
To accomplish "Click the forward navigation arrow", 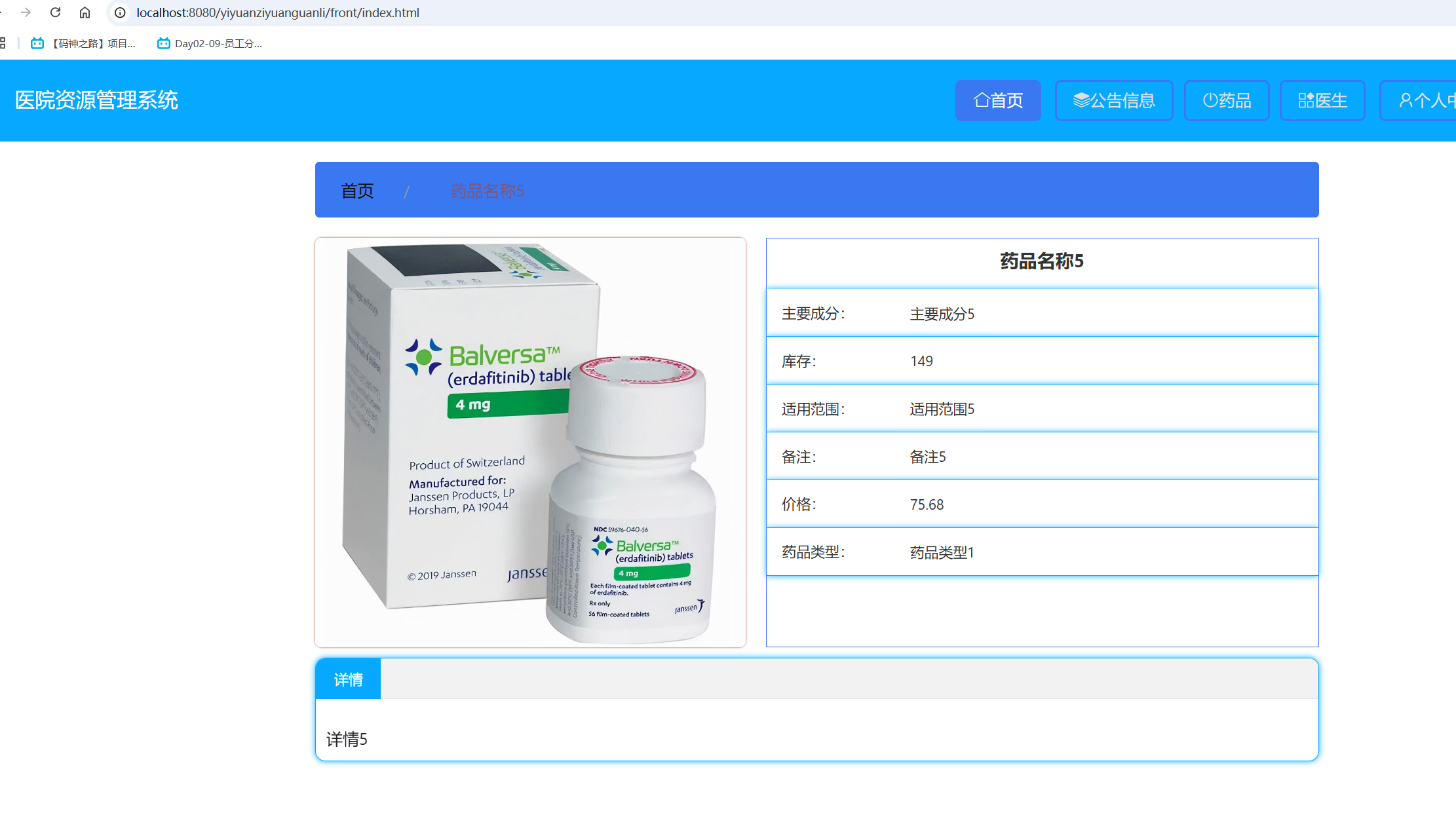I will tap(25, 12).
